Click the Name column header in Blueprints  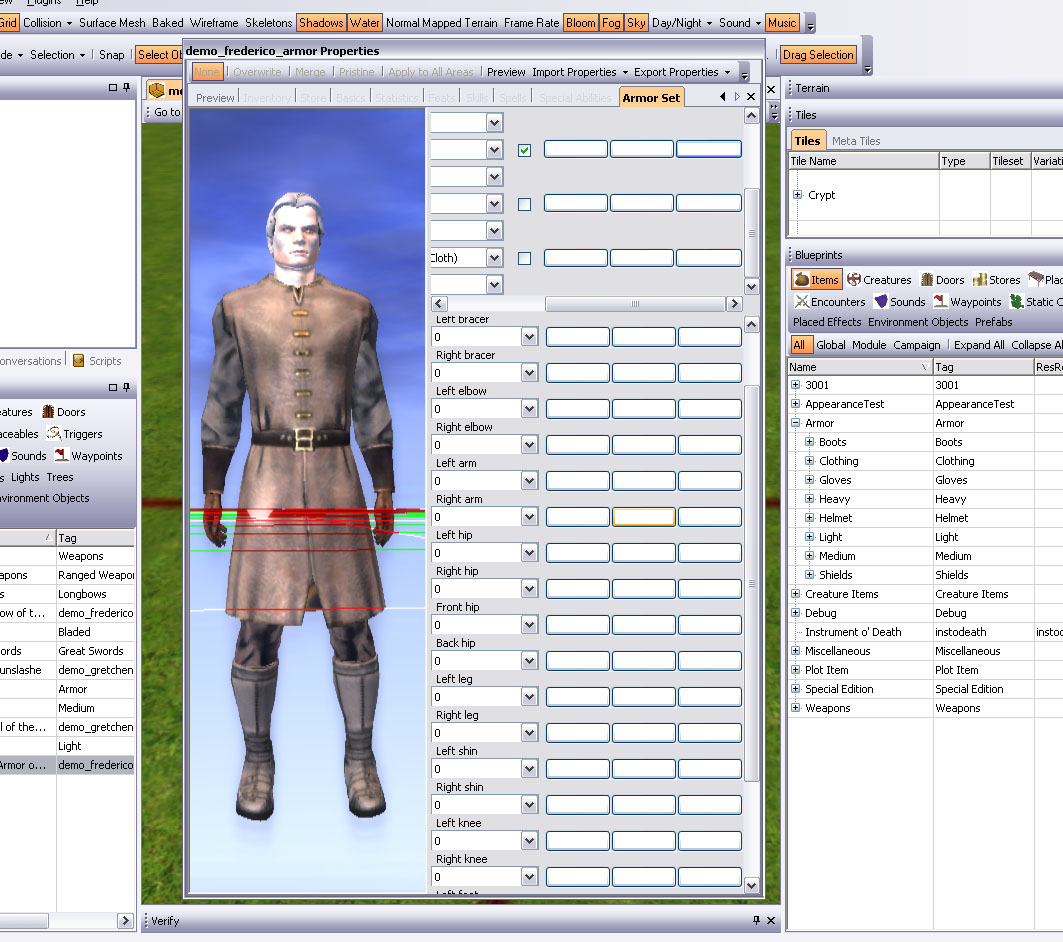click(860, 367)
